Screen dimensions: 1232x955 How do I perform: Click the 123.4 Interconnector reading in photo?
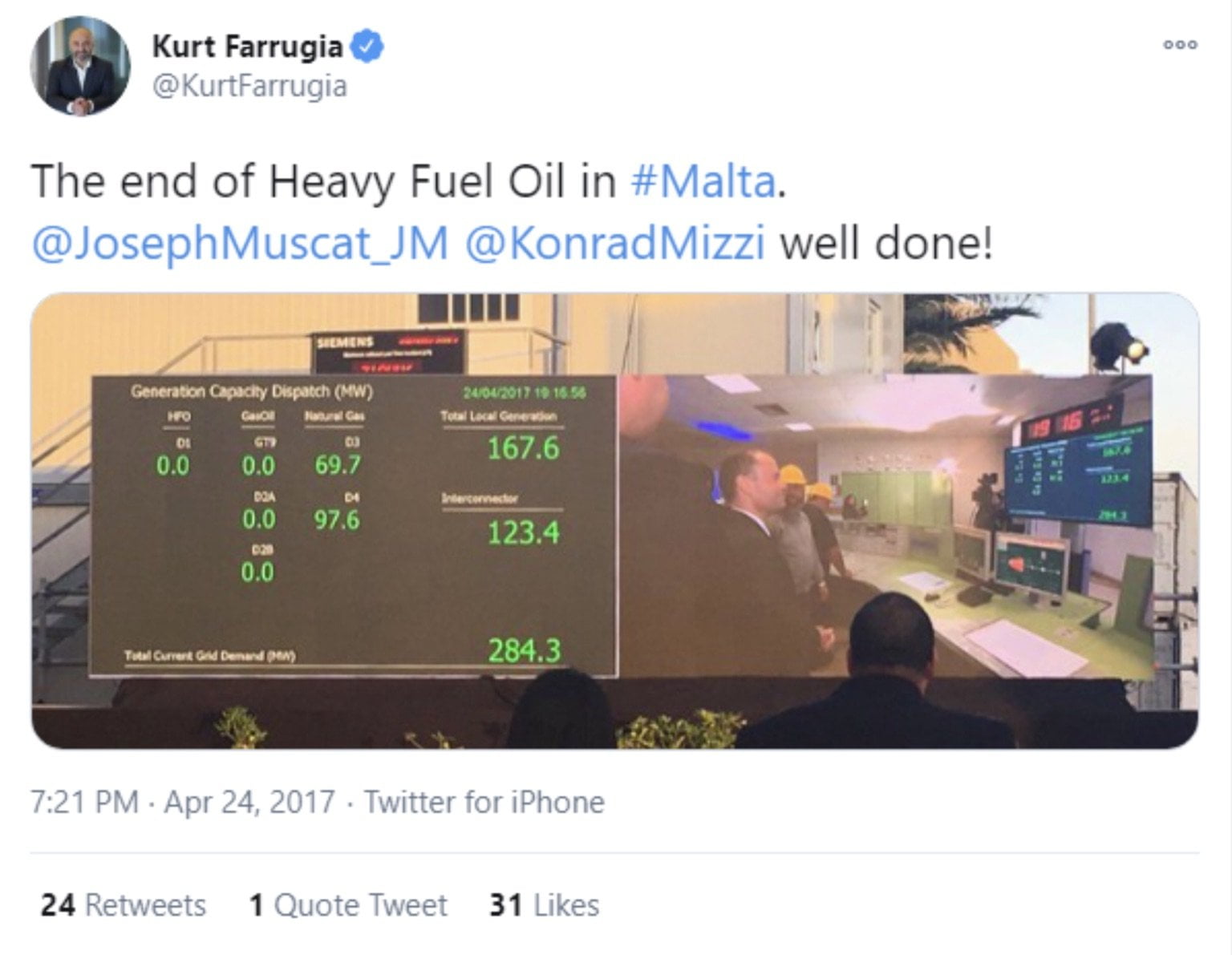[x=523, y=532]
